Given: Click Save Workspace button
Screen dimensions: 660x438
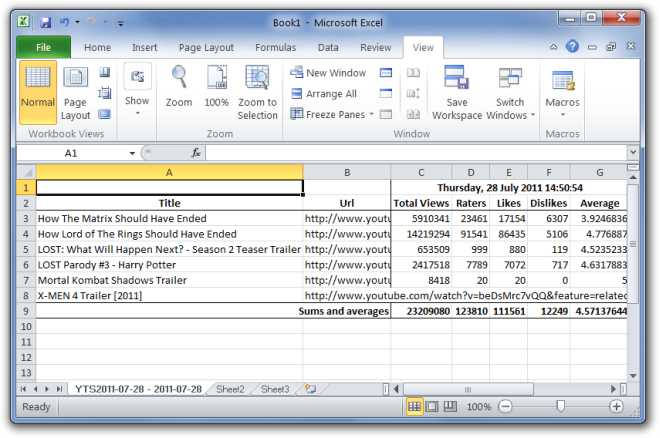Looking at the screenshot, I should tap(457, 93).
